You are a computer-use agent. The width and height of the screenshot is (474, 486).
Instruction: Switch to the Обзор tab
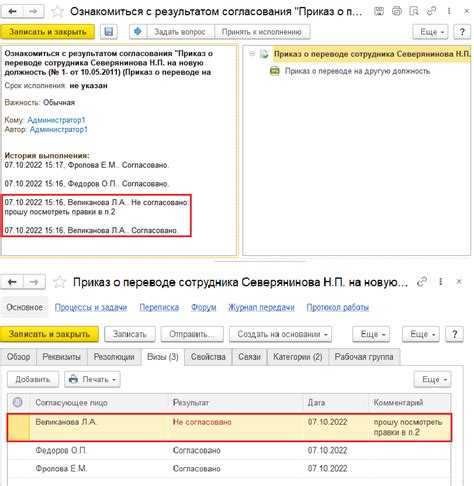tap(18, 357)
